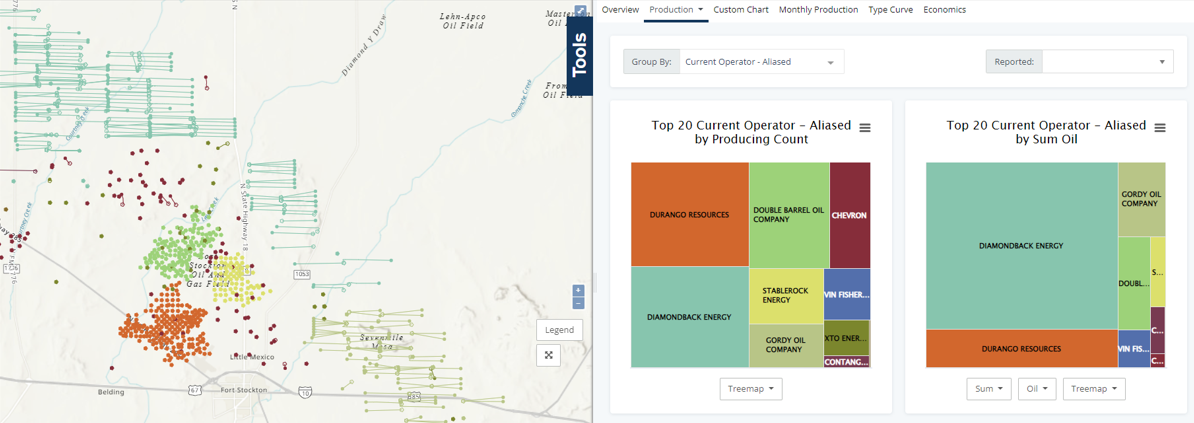Switch to the Custom Chart tab
1194x423 pixels.
click(741, 10)
